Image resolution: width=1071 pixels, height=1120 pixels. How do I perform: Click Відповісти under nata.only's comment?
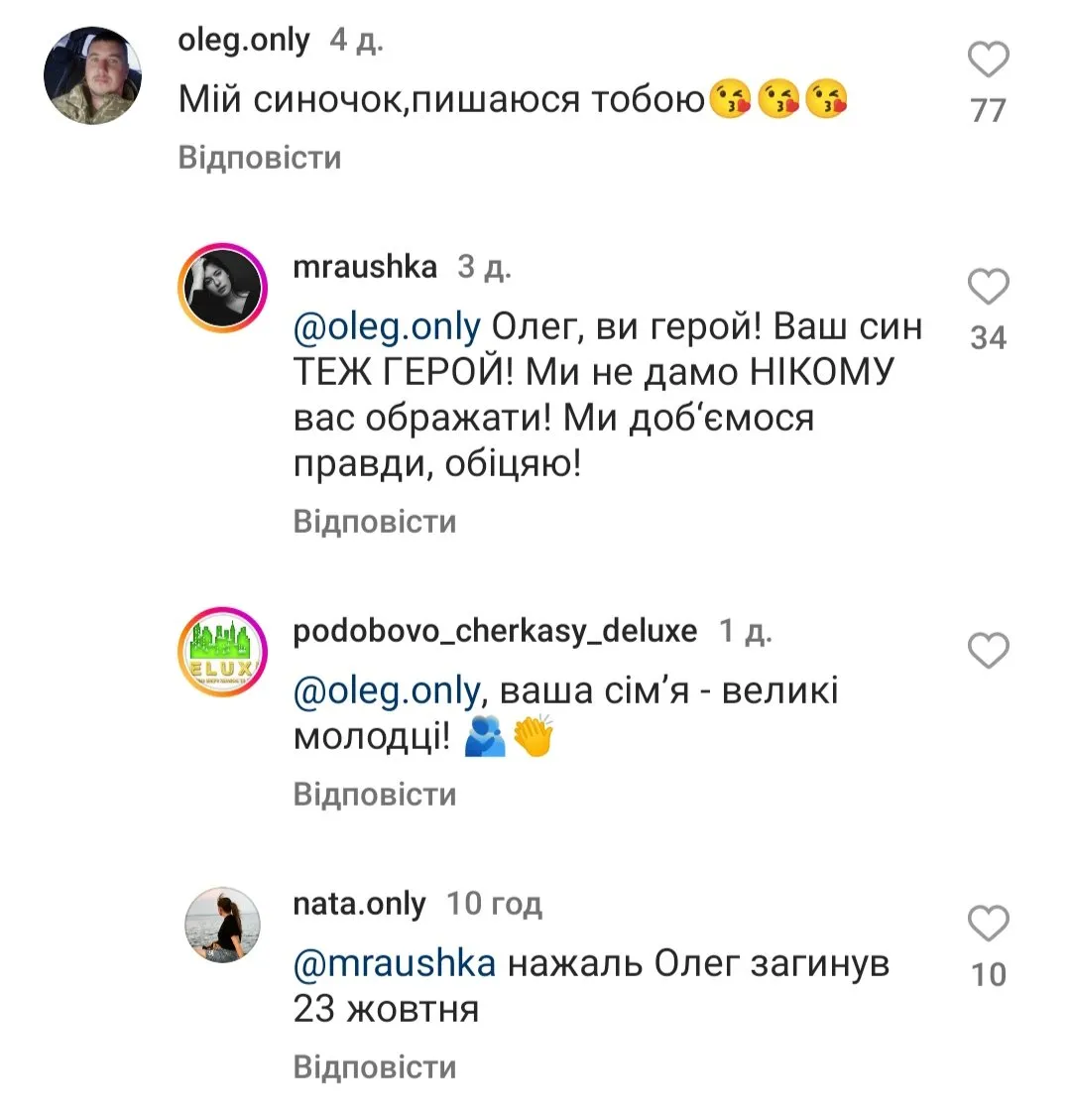375,1067
